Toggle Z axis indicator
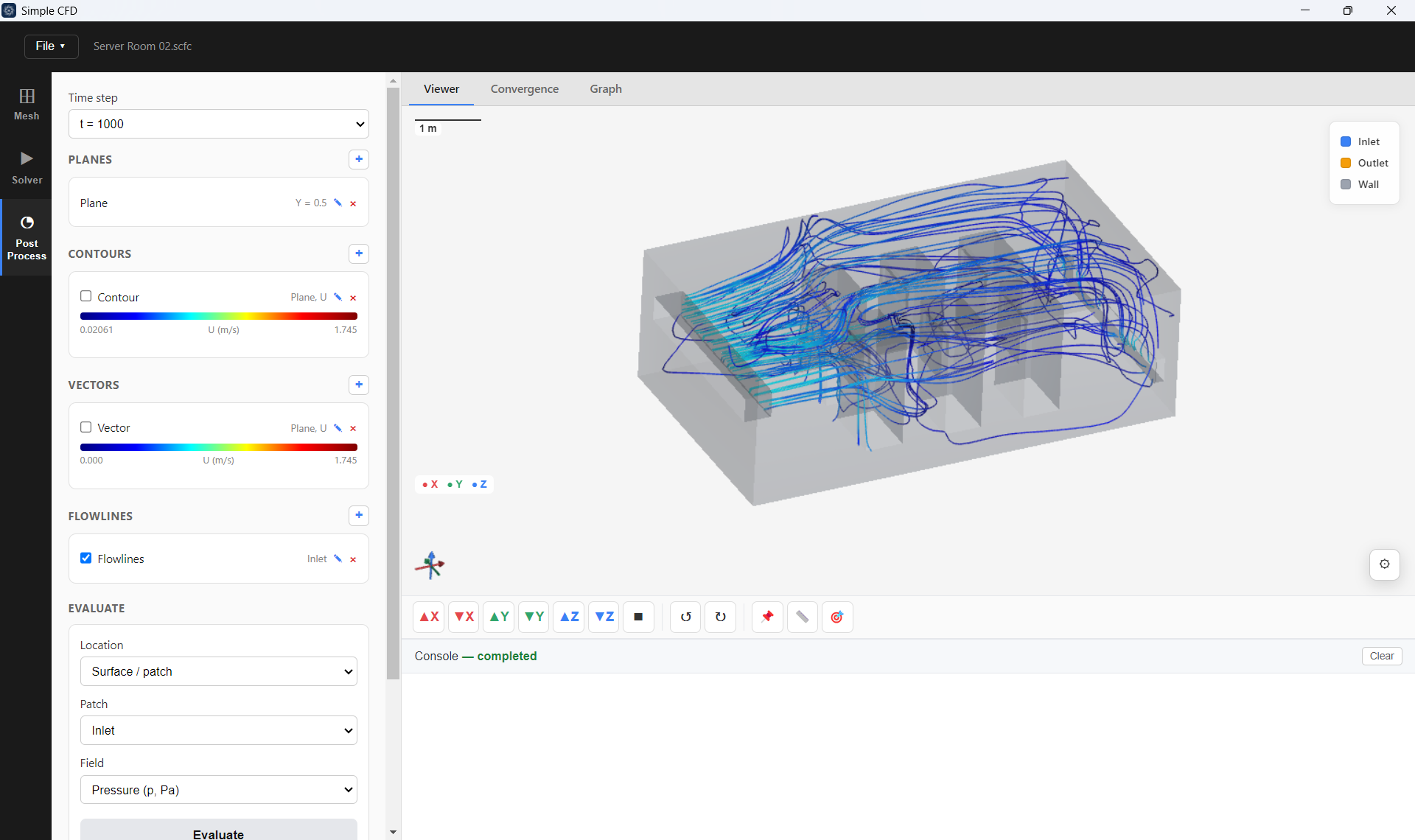 (479, 484)
